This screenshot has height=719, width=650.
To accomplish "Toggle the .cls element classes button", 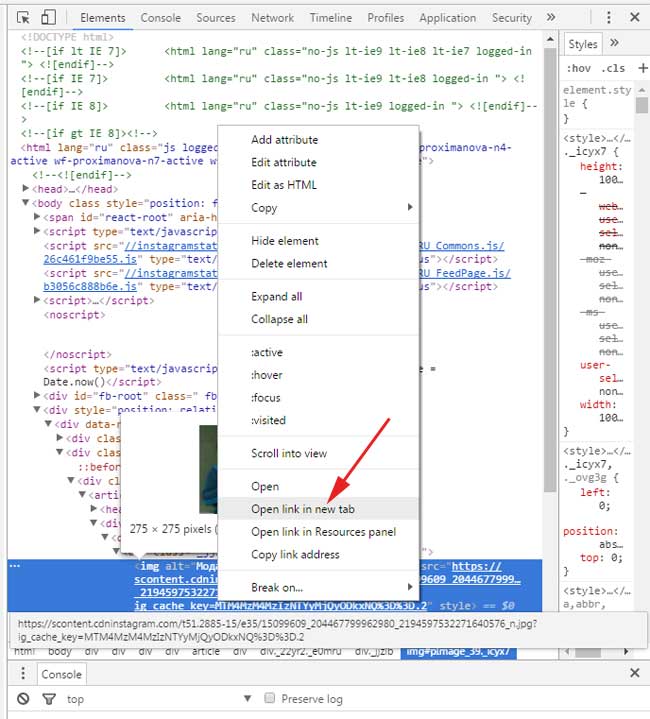I will [x=613, y=68].
